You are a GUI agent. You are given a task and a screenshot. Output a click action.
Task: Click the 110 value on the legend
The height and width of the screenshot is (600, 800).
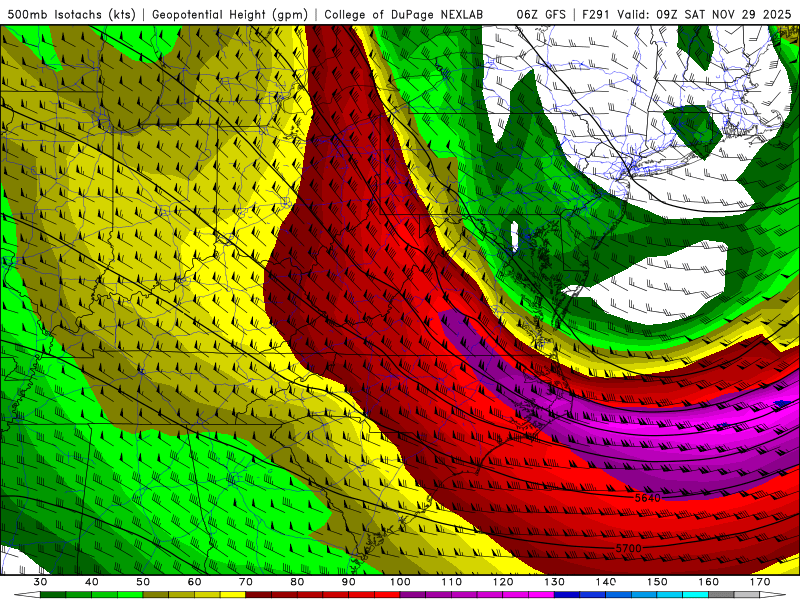[x=452, y=582]
